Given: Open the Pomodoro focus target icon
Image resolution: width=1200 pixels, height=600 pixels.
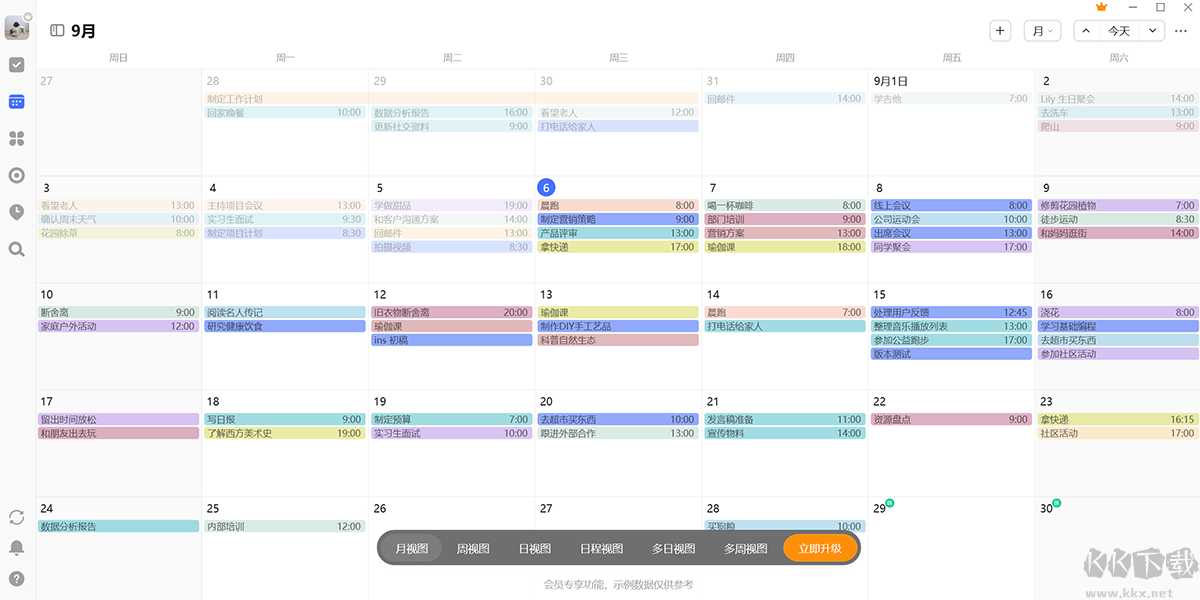Looking at the screenshot, I should [16, 175].
